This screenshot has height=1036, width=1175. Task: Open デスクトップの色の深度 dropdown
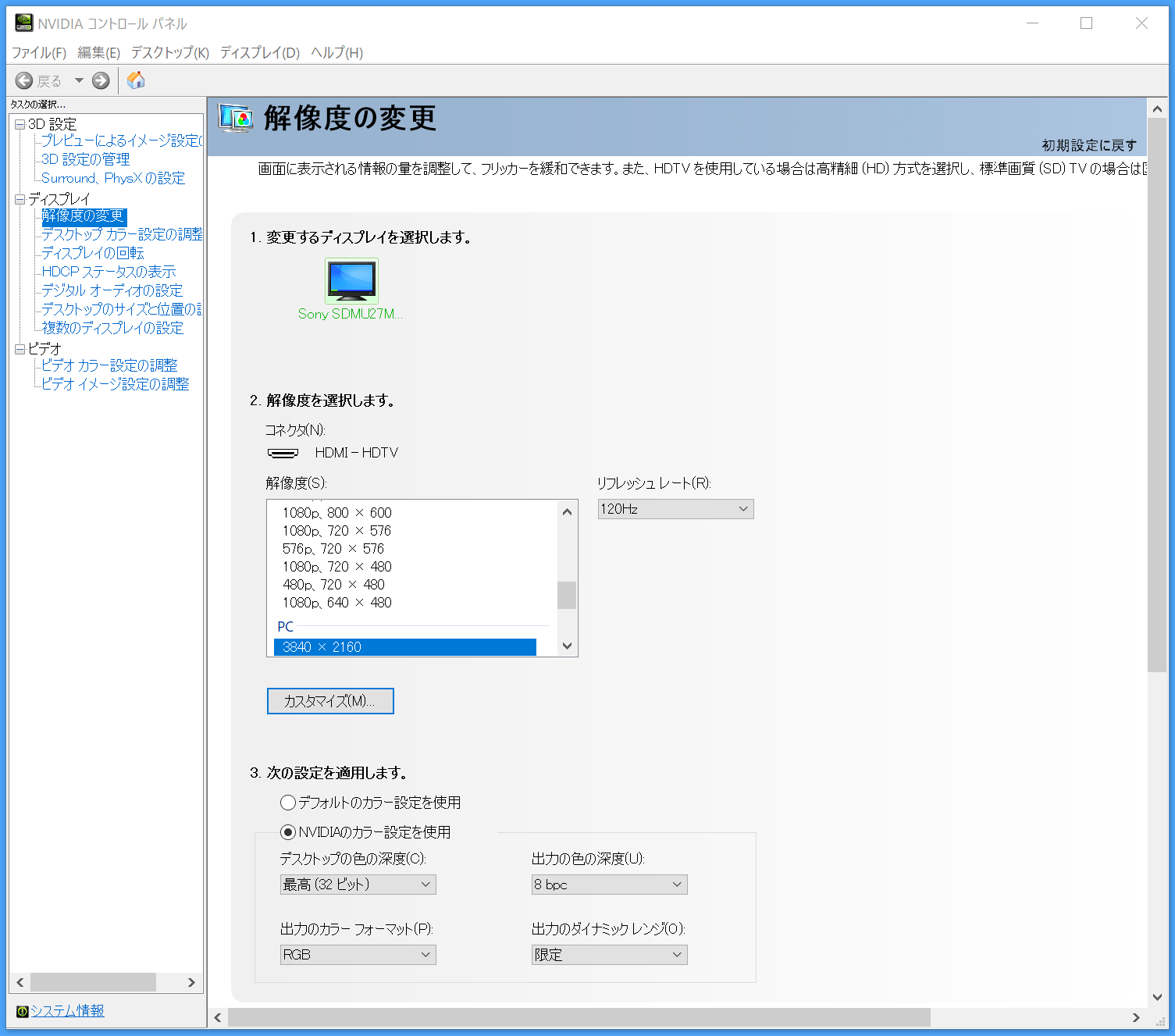tap(358, 885)
